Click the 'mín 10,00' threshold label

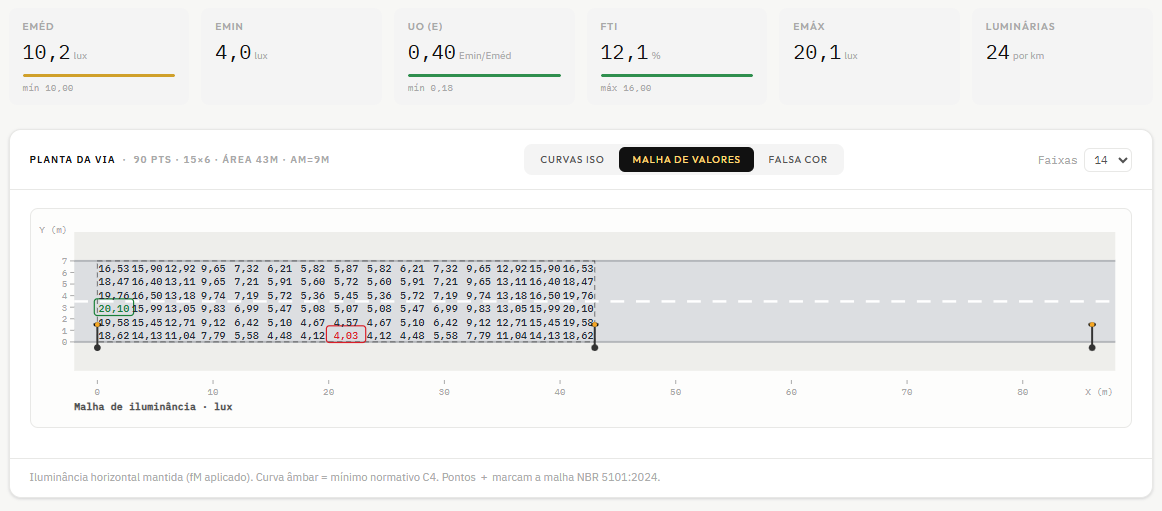[x=47, y=88]
